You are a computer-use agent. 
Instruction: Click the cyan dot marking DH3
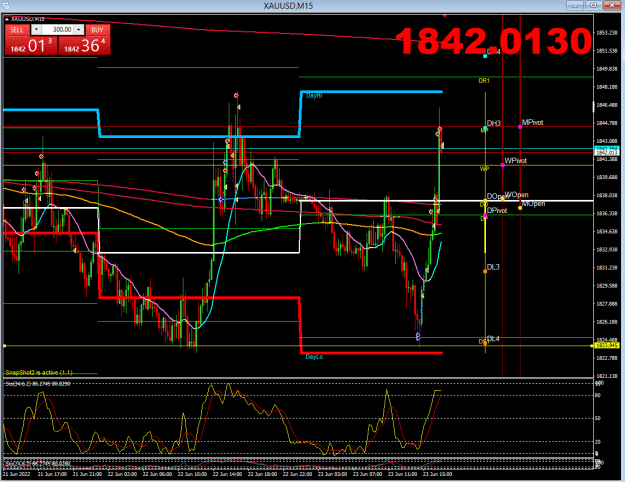pyautogui.click(x=485, y=128)
